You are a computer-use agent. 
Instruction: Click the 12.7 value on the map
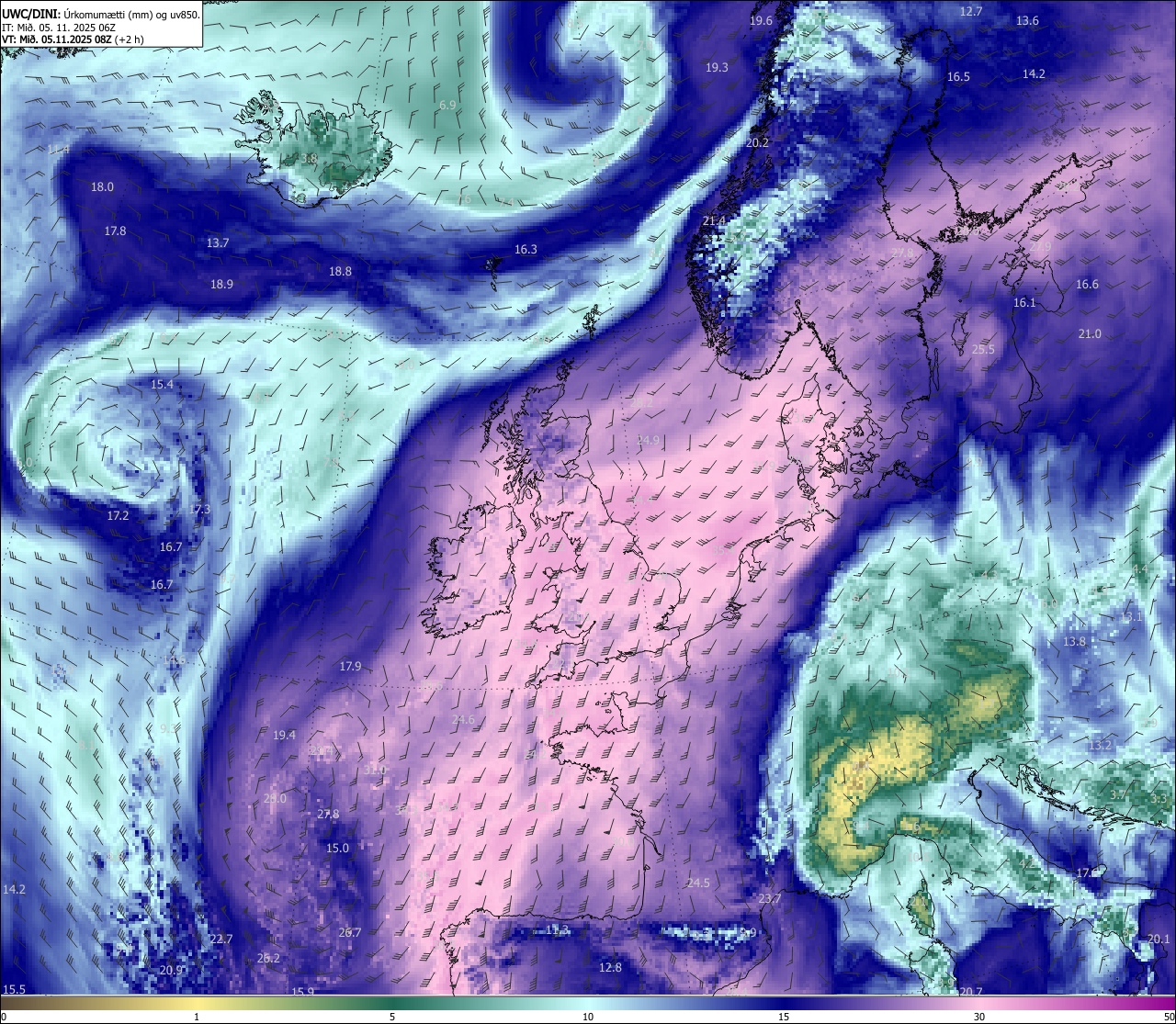pyautogui.click(x=971, y=12)
